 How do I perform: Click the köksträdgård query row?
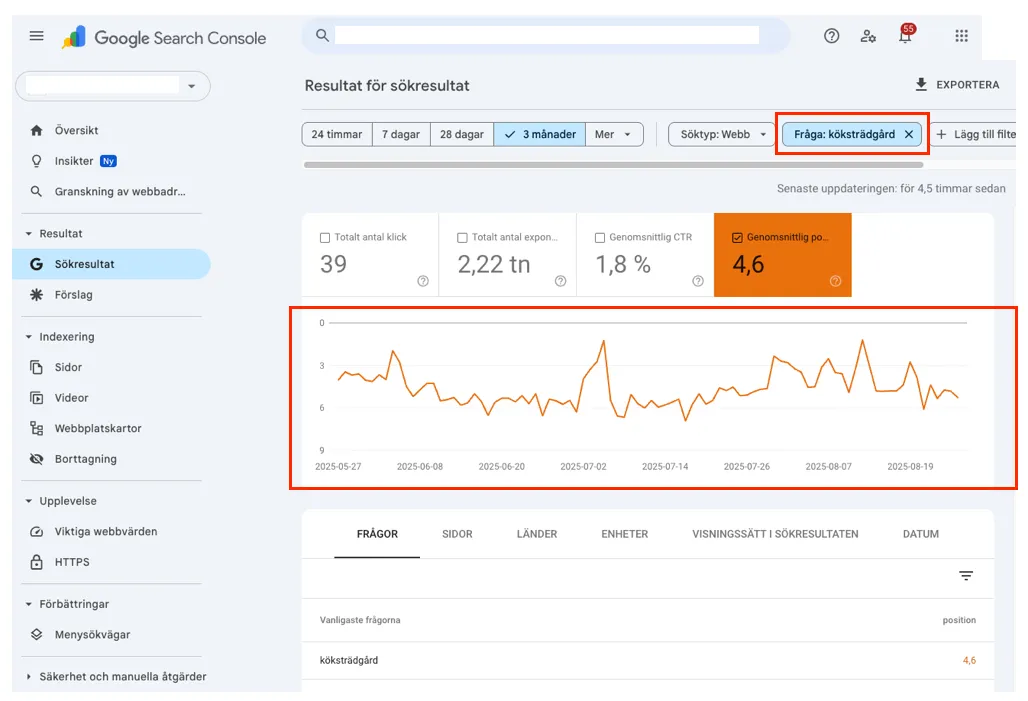point(648,660)
